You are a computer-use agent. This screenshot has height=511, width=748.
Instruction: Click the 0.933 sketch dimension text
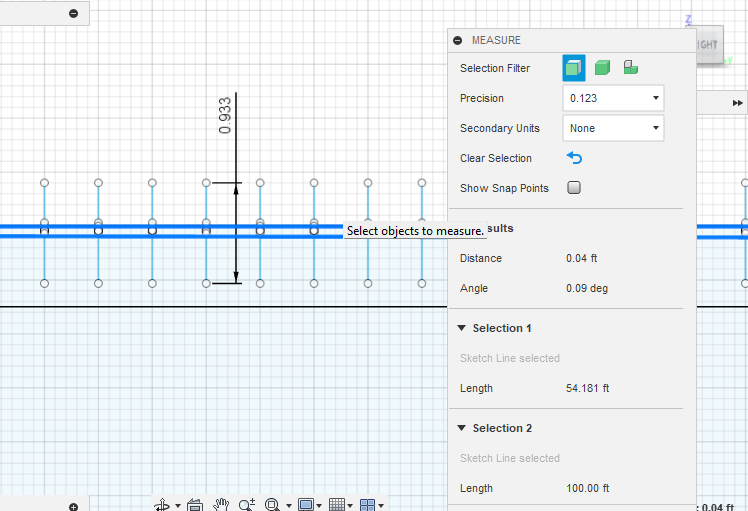[225, 115]
